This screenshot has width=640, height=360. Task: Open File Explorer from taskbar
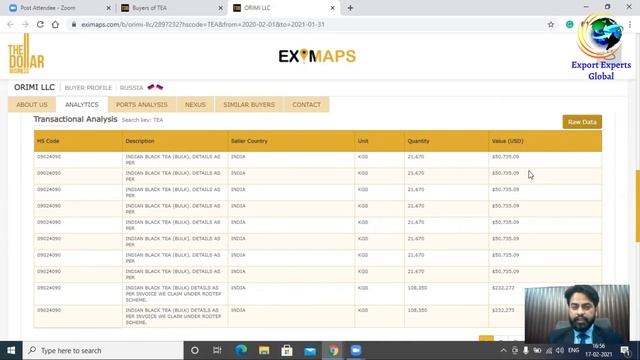point(264,350)
